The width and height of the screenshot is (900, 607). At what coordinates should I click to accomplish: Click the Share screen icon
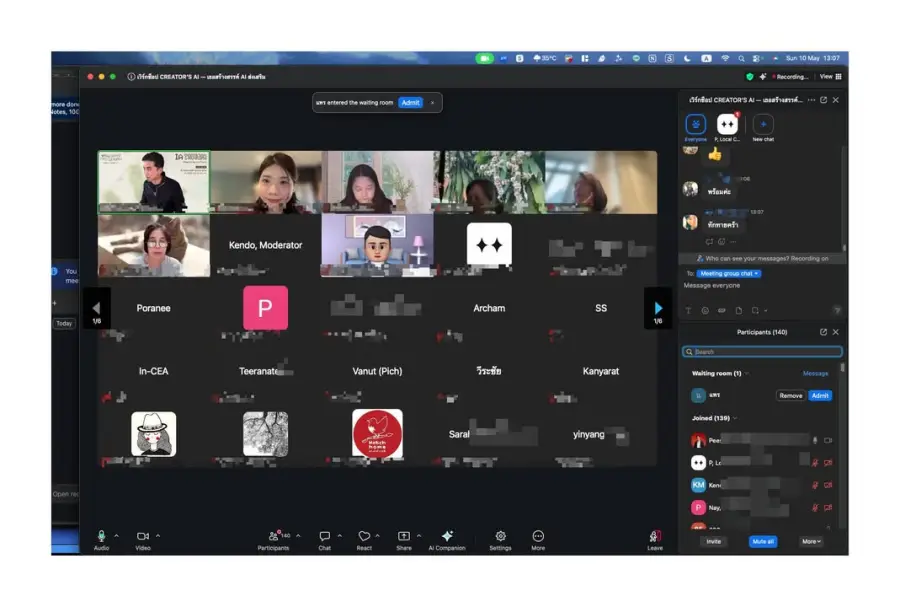tap(404, 536)
